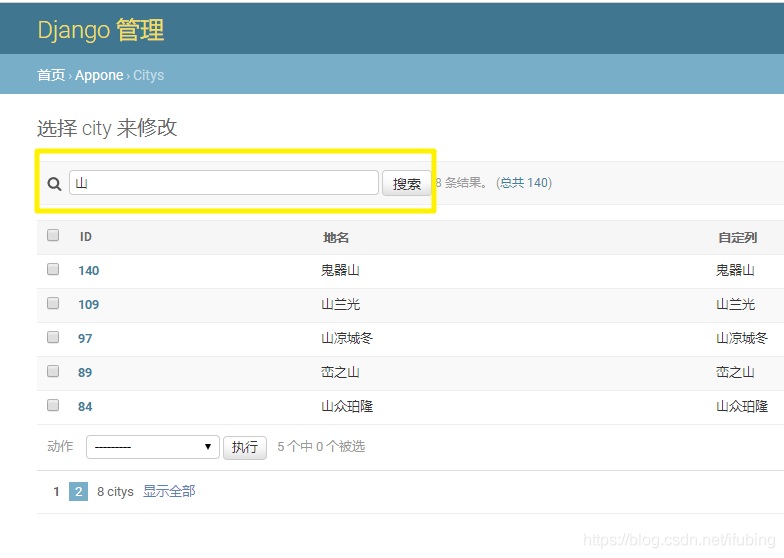Click 山众珀隆 in the 地名 column
The image size is (784, 558).
[x=346, y=406]
